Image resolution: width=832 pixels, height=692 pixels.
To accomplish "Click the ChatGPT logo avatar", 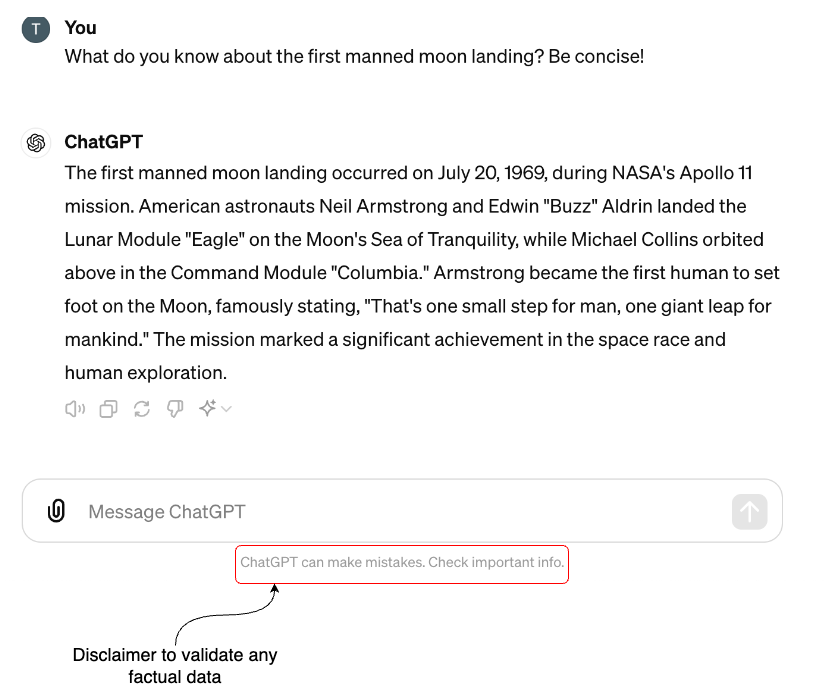I will point(36,143).
